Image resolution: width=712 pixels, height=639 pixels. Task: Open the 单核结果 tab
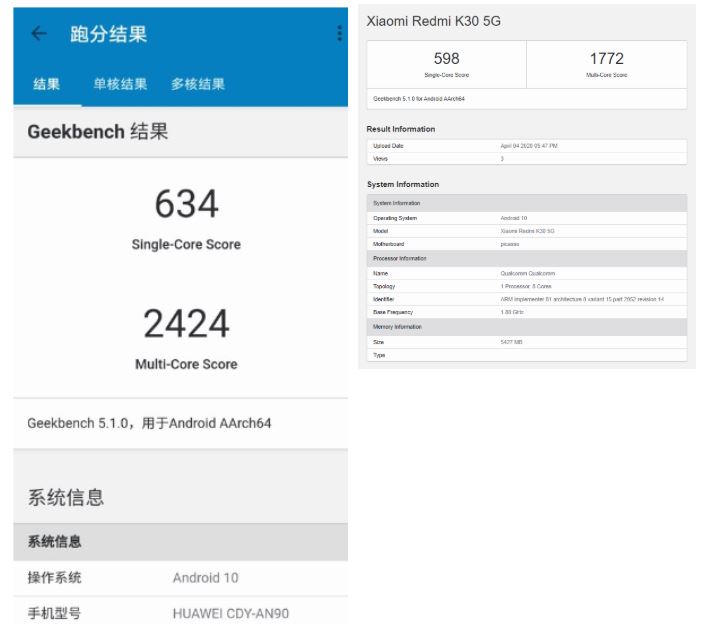(x=120, y=85)
